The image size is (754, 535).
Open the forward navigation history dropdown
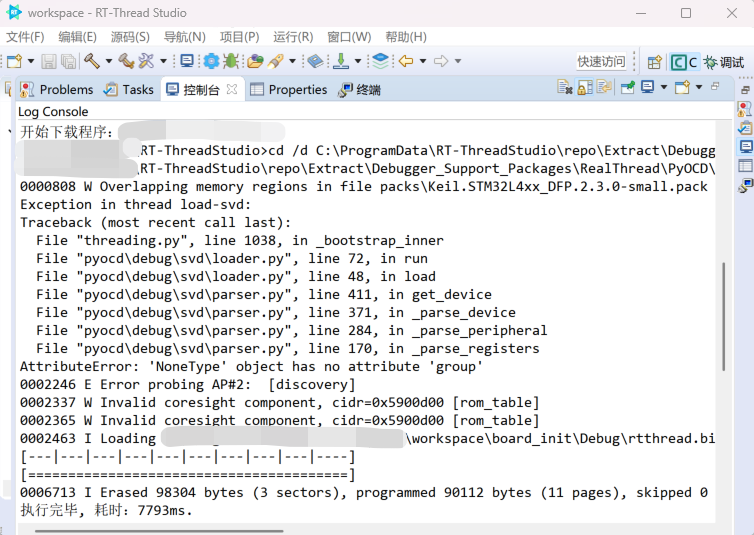[458, 61]
